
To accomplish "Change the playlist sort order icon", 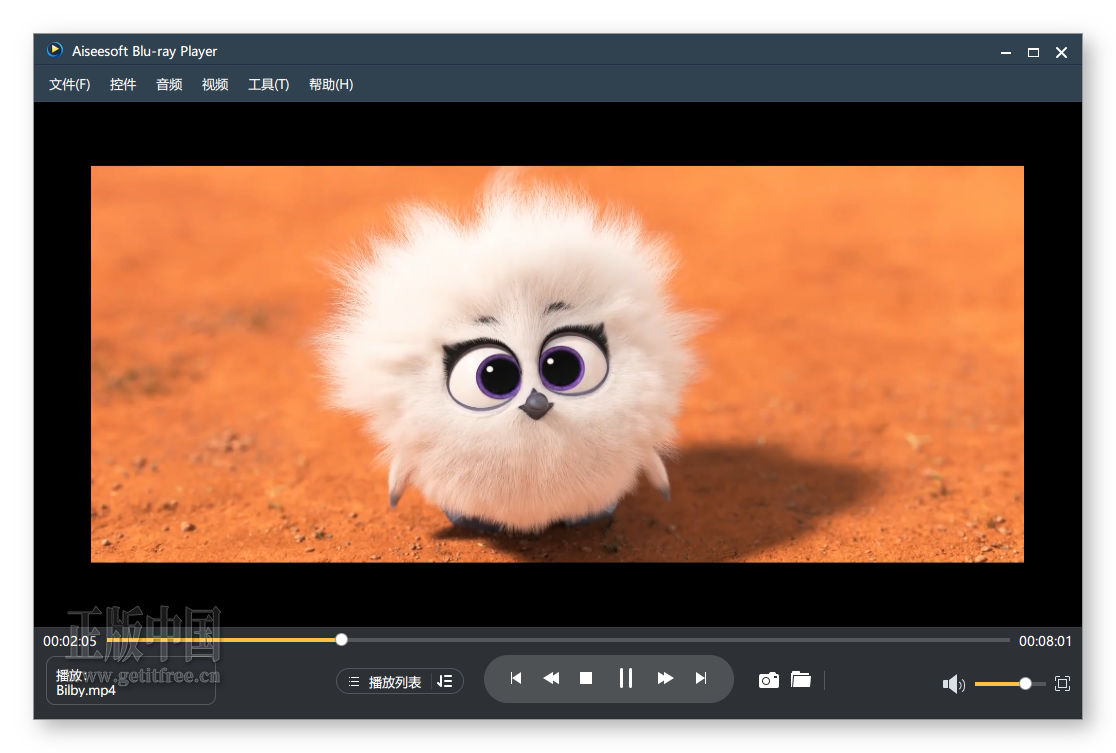I will point(445,682).
